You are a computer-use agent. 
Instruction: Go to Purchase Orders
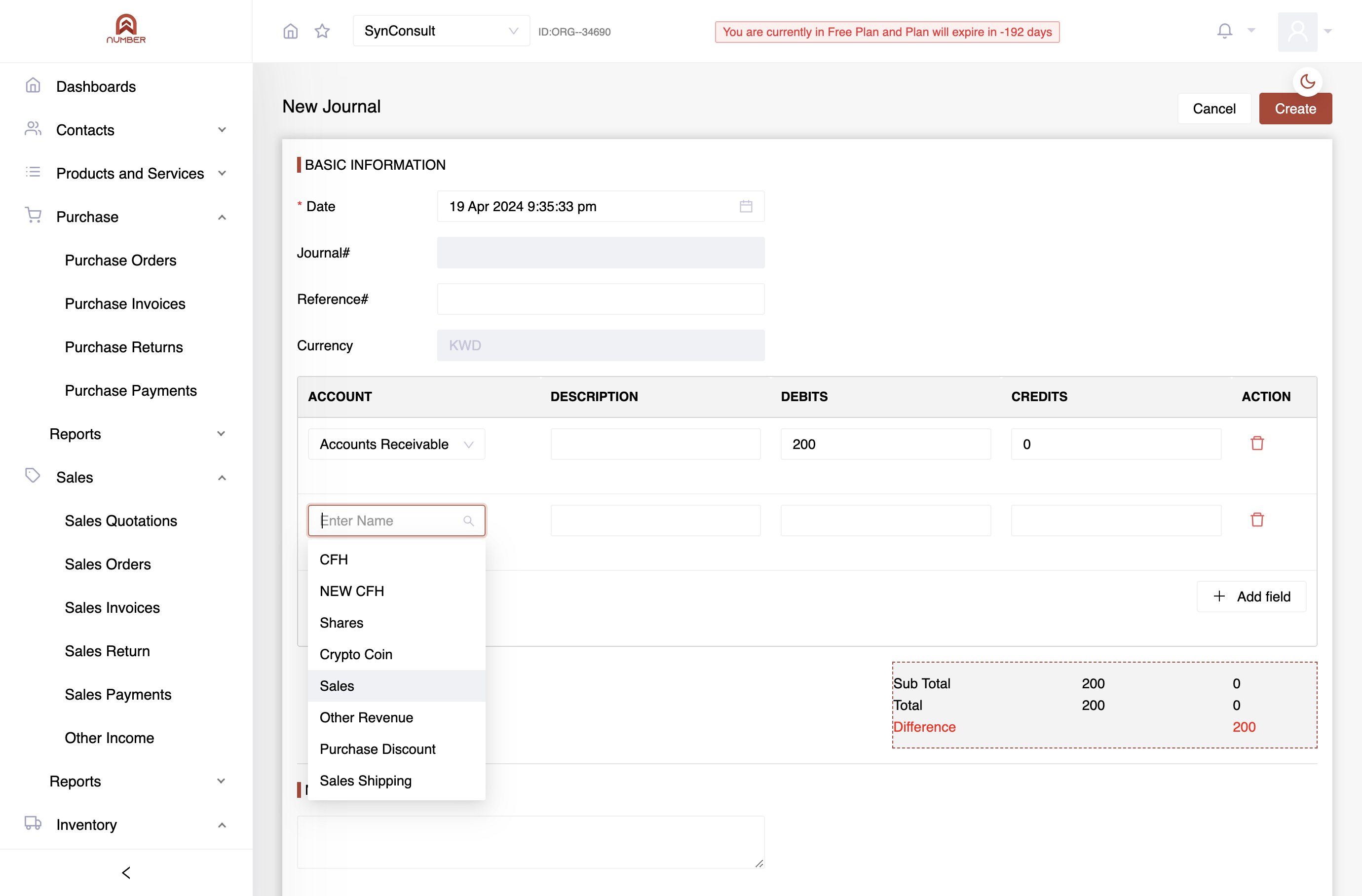121,261
